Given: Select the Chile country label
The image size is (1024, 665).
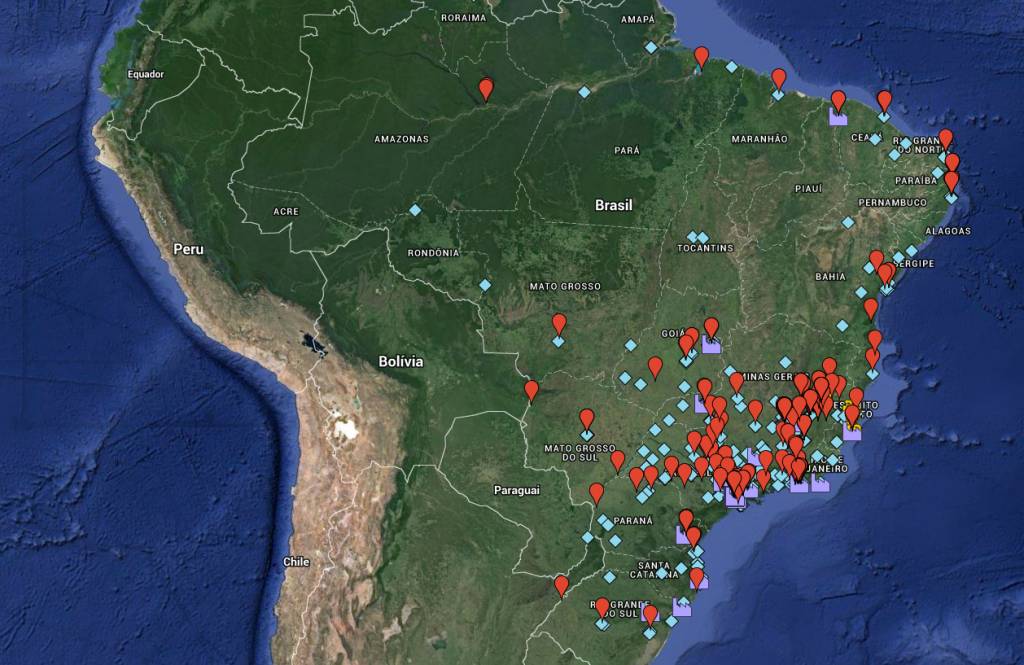Looking at the screenshot, I should [x=296, y=562].
